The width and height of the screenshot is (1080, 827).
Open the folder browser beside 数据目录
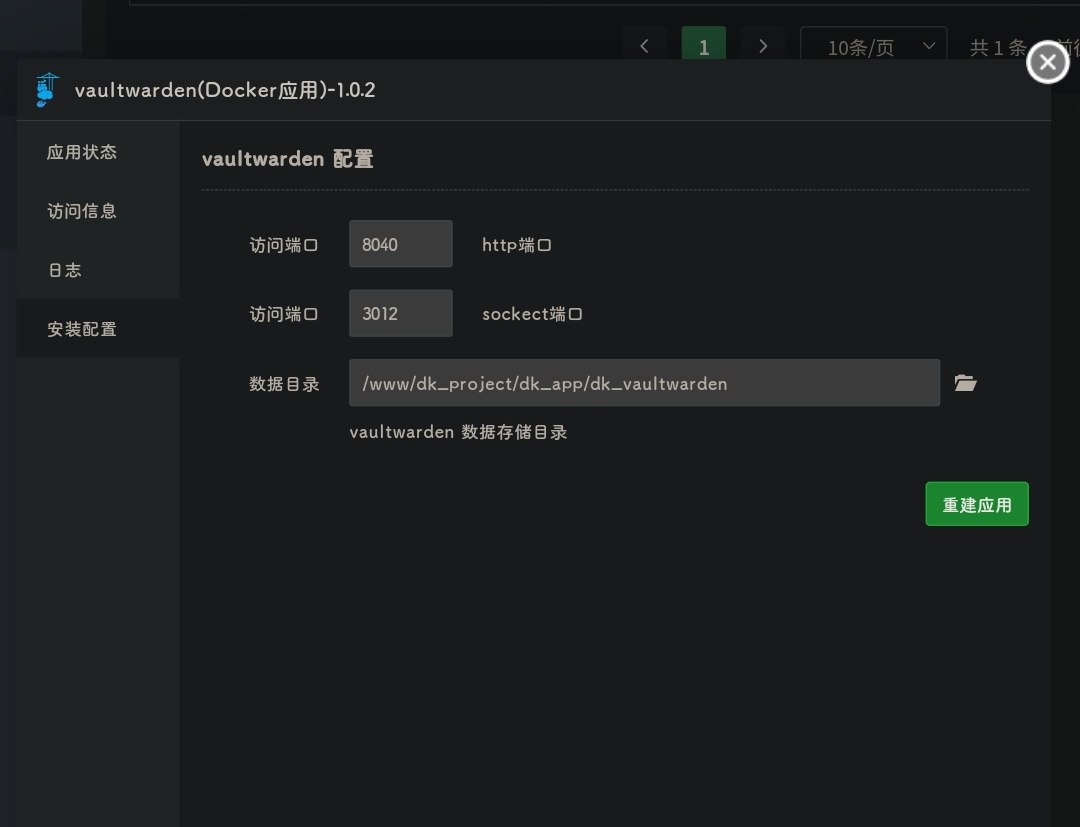(x=964, y=383)
